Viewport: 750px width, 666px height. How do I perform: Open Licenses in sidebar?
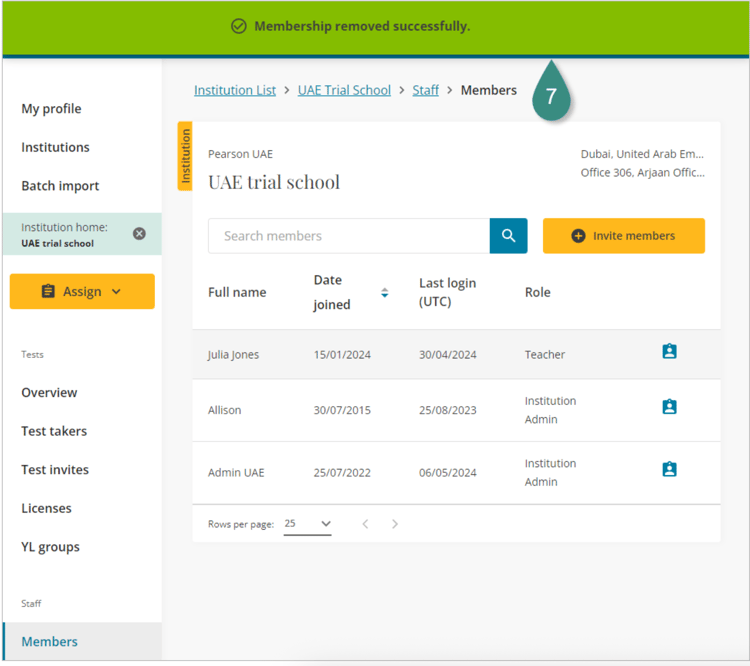point(46,508)
